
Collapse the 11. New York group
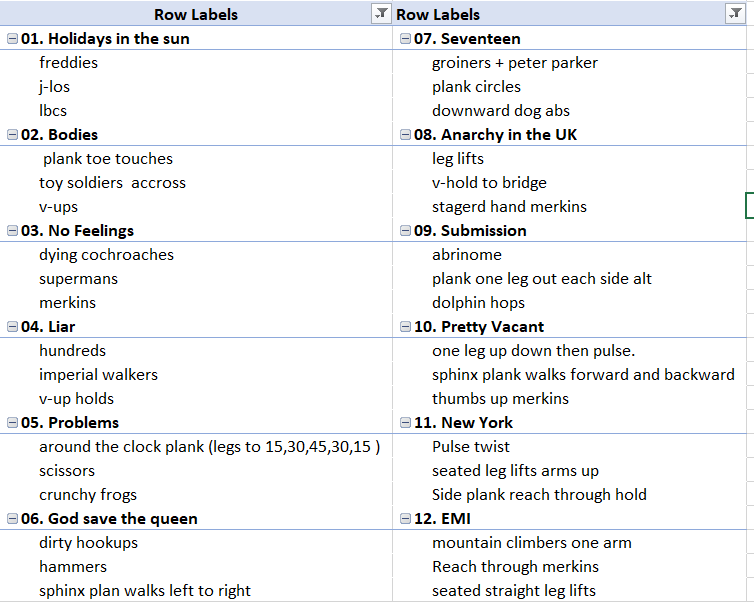tap(405, 423)
